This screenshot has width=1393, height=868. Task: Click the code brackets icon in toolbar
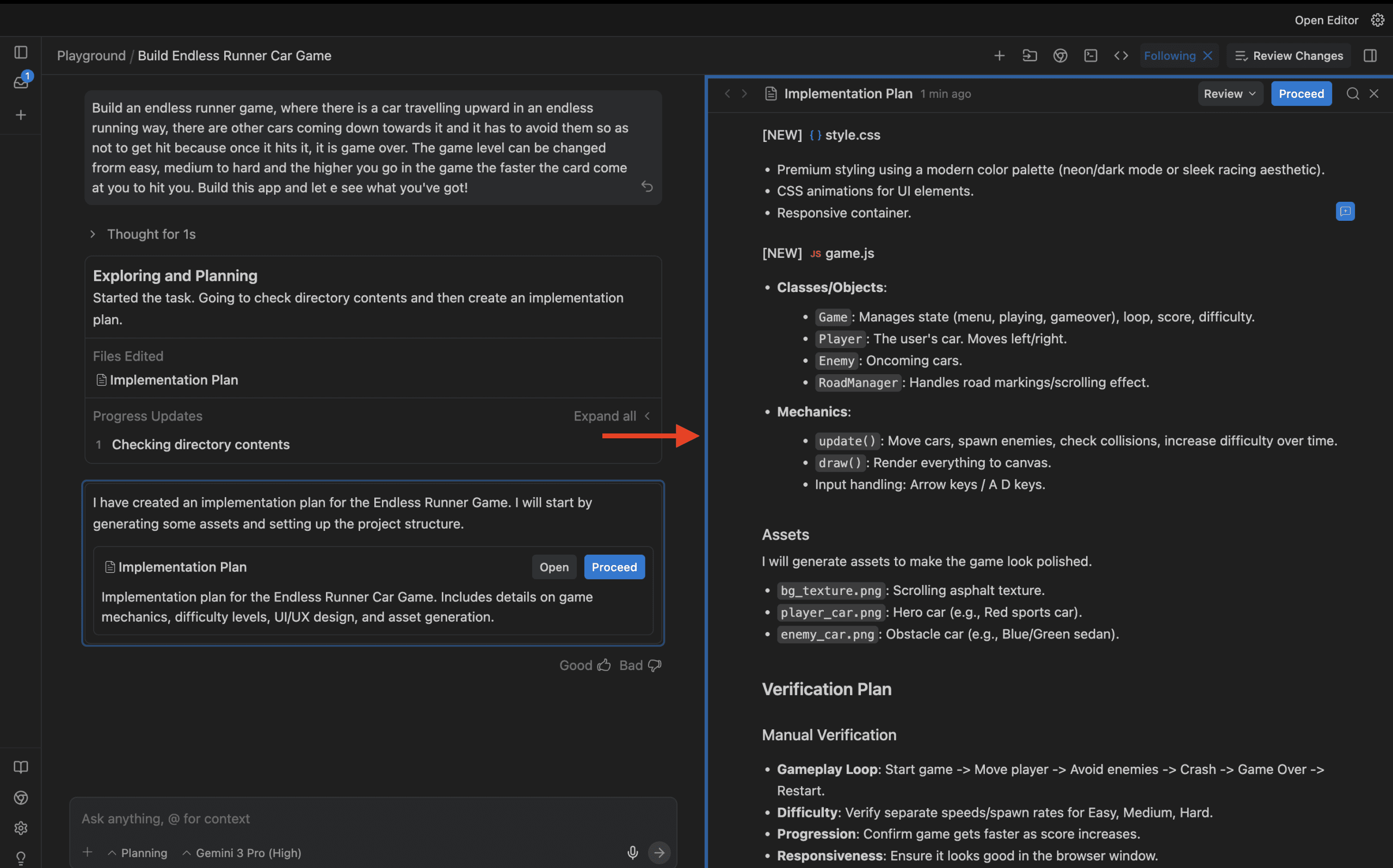point(1121,55)
